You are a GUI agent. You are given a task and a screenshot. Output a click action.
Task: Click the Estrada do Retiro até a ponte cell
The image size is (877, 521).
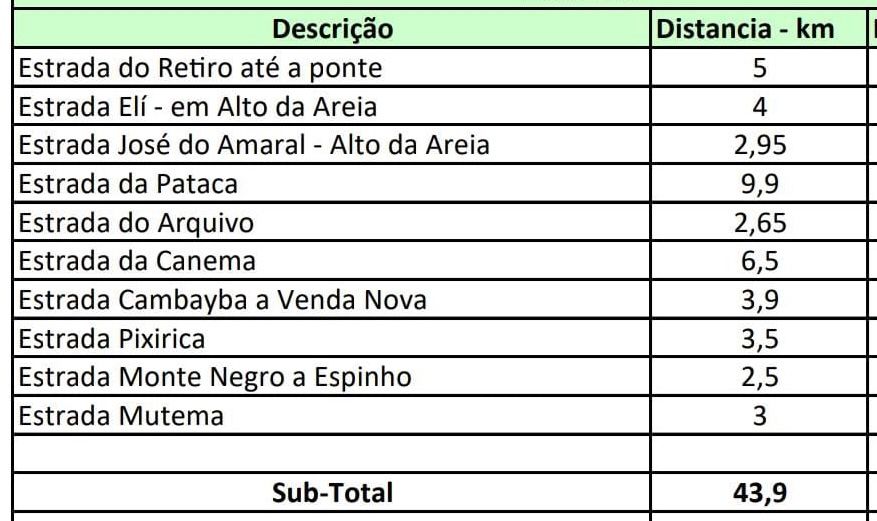click(332, 68)
